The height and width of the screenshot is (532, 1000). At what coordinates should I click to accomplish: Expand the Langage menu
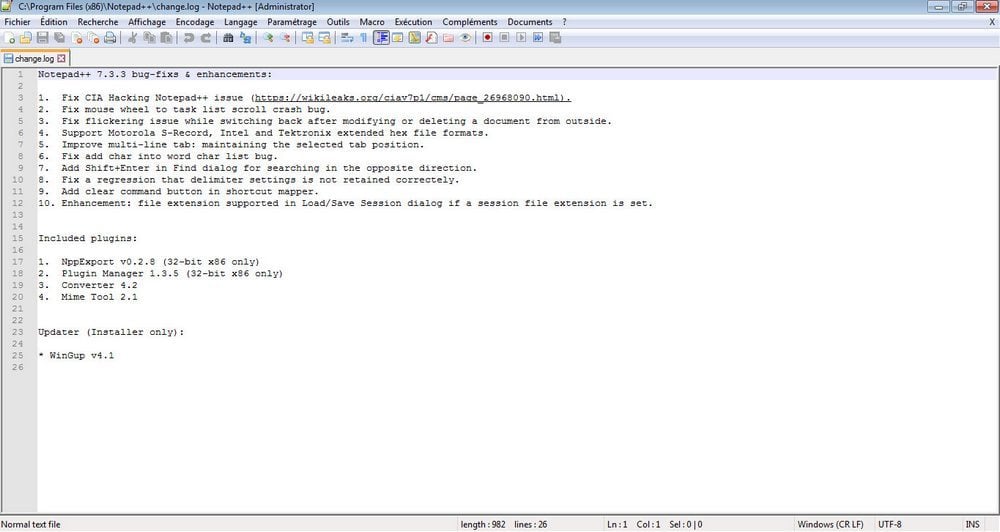click(240, 21)
